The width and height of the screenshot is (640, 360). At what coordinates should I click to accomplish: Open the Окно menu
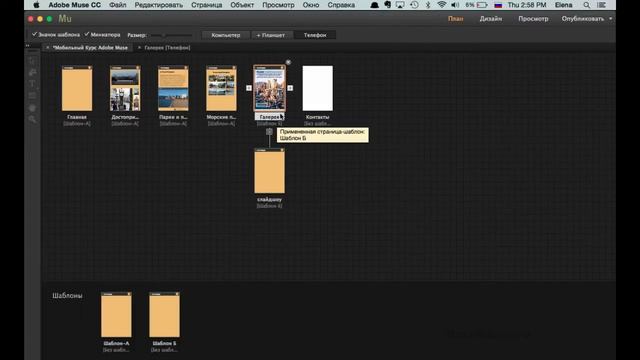click(x=311, y=5)
